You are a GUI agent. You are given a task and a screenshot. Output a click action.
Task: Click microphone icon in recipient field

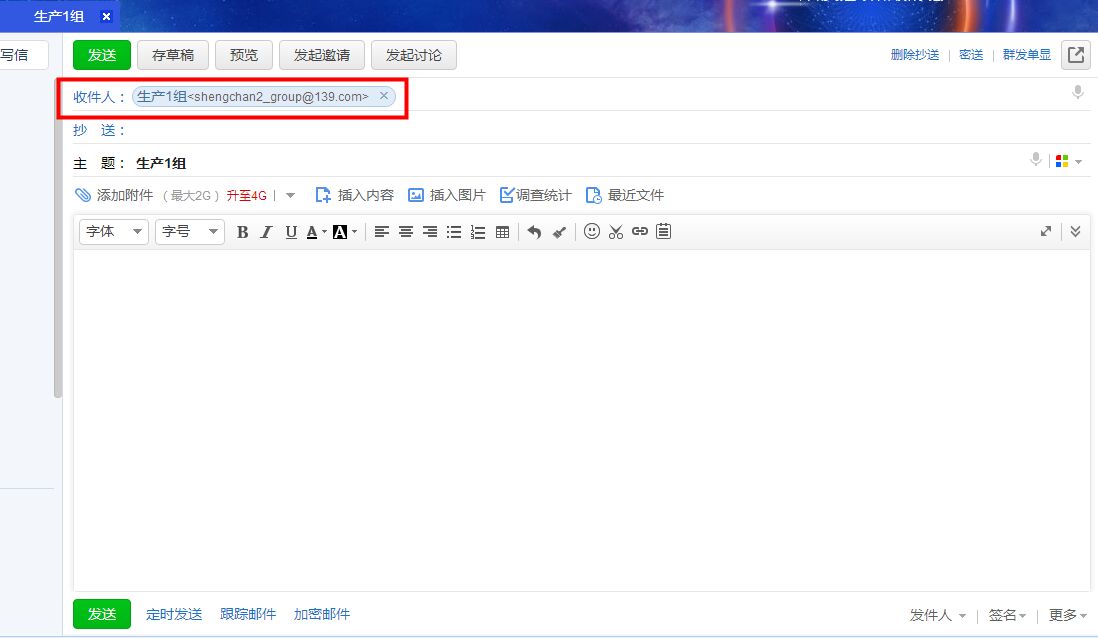1078,93
